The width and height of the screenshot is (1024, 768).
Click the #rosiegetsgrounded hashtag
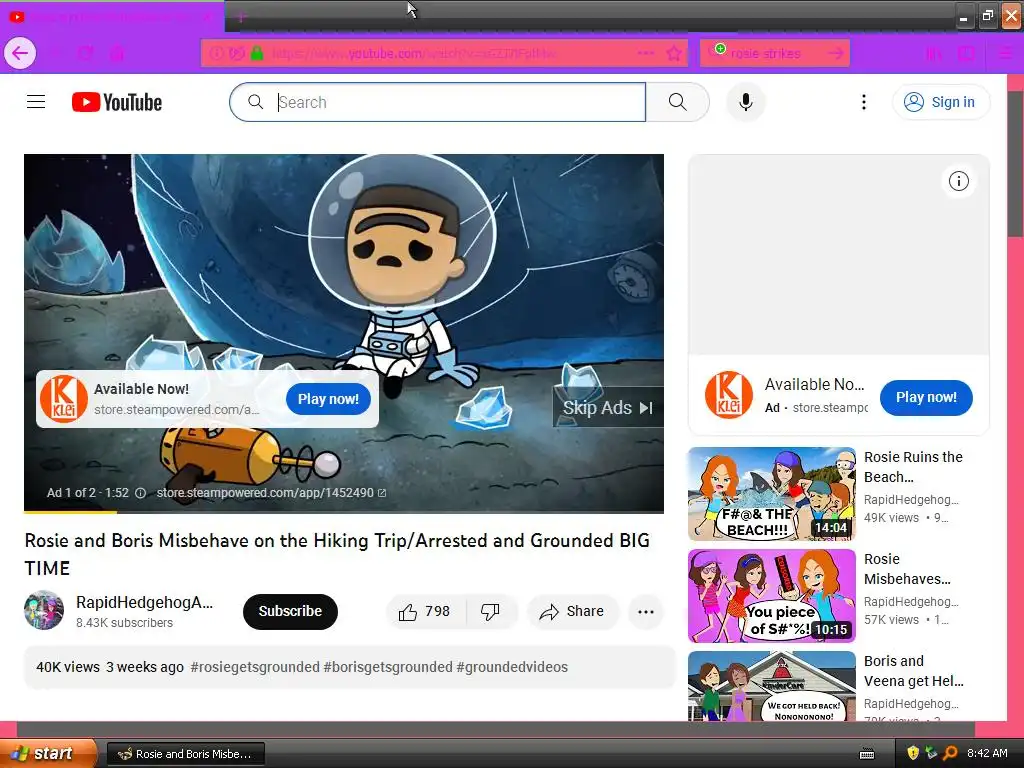point(255,667)
